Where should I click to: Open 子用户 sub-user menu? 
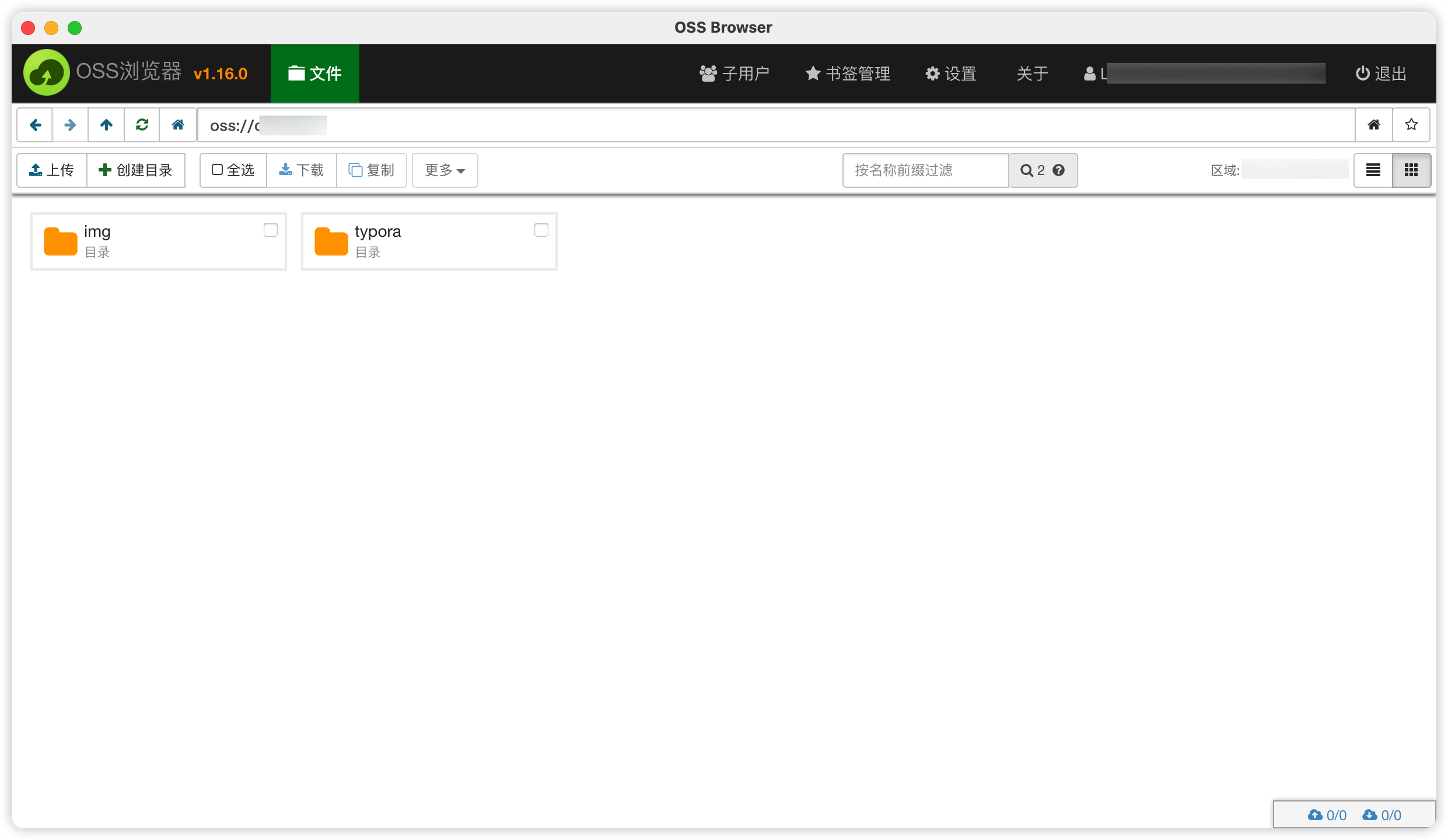[735, 73]
